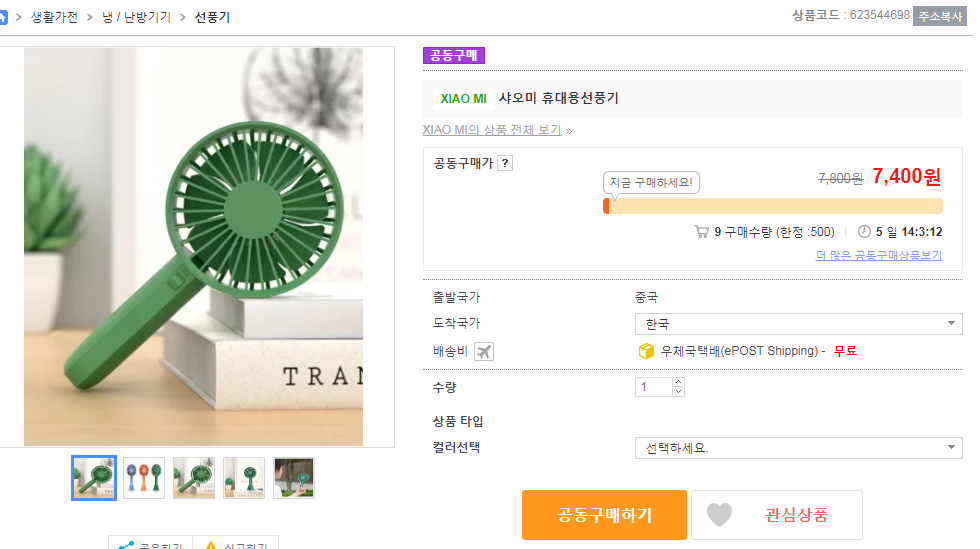This screenshot has height=549, width=980.
Task: Go to the 생활가전 breadcrumb category
Action: (56, 17)
